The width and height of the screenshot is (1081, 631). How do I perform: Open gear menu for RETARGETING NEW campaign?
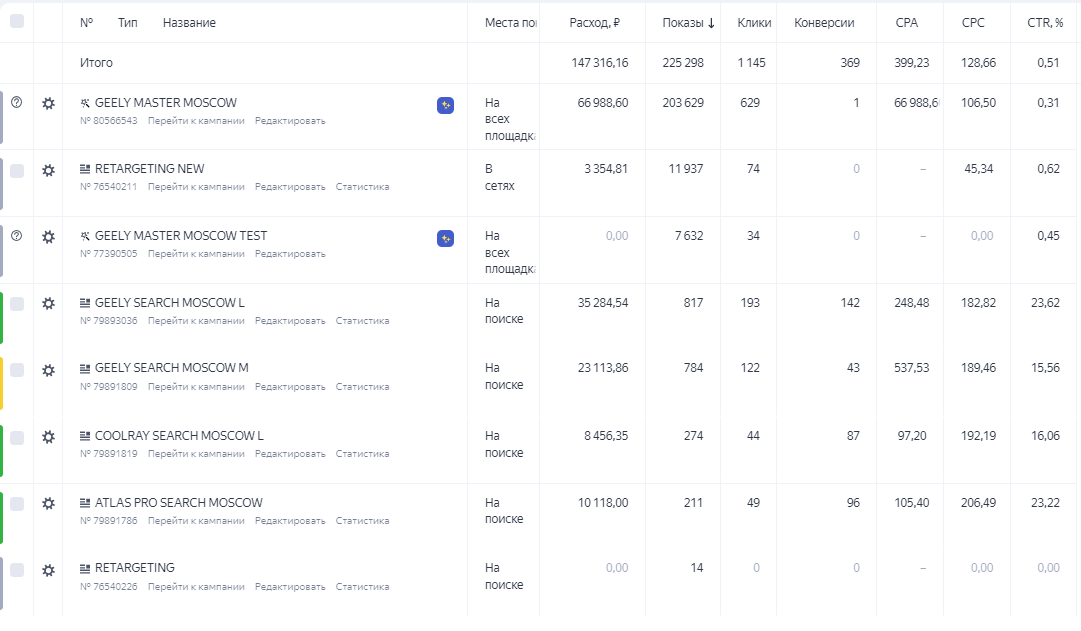48,171
